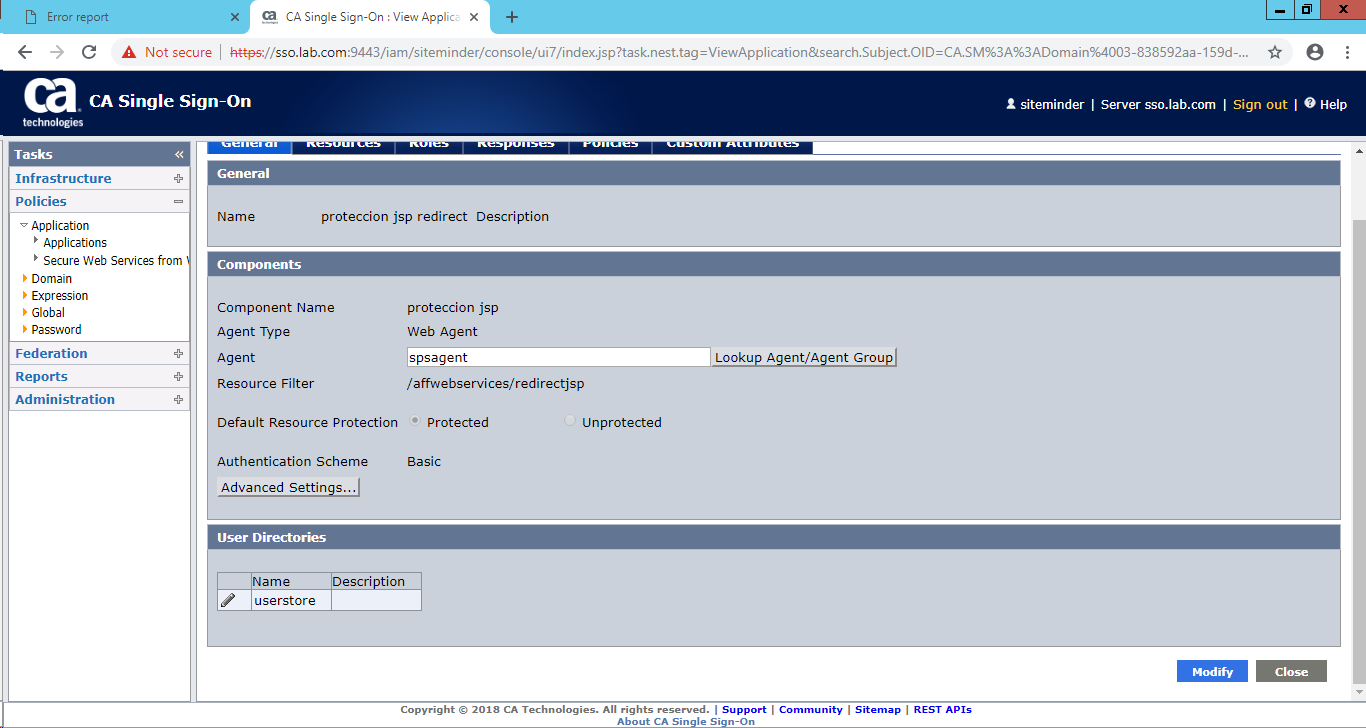Expand the Federation section
This screenshot has width=1366, height=728.
pos(178,354)
